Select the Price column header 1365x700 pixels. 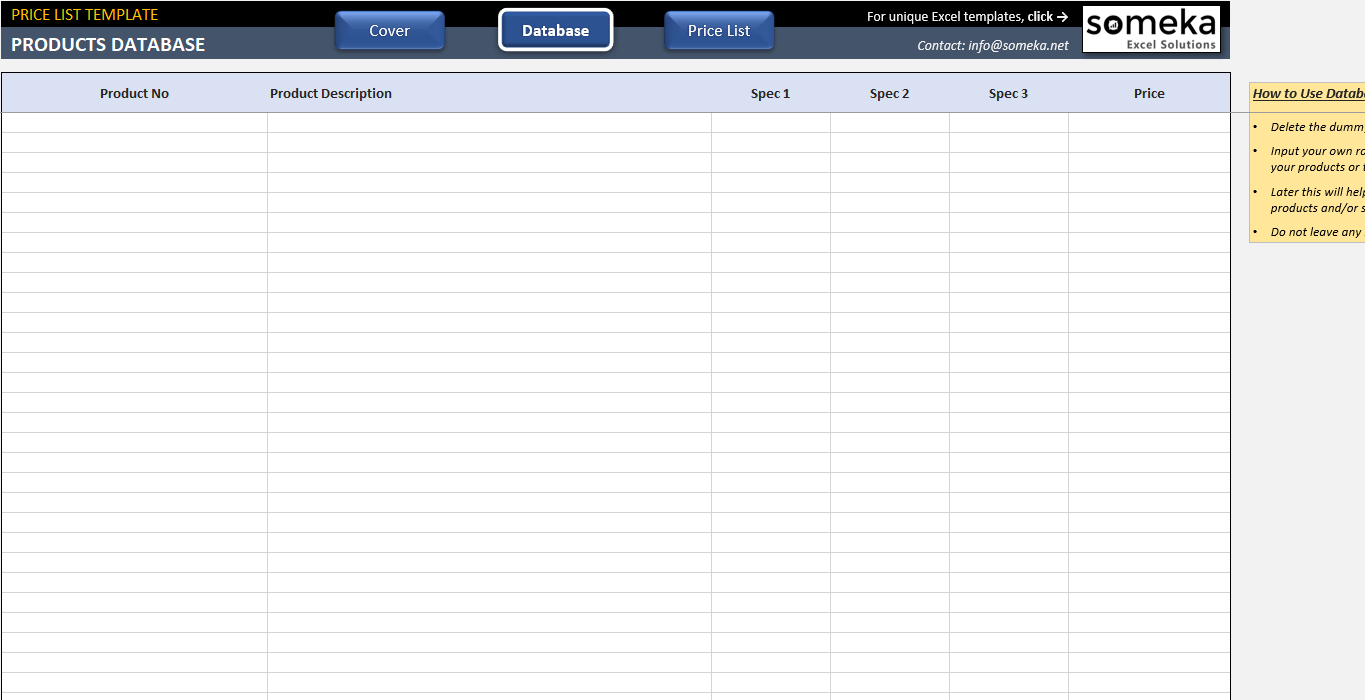coord(1149,93)
